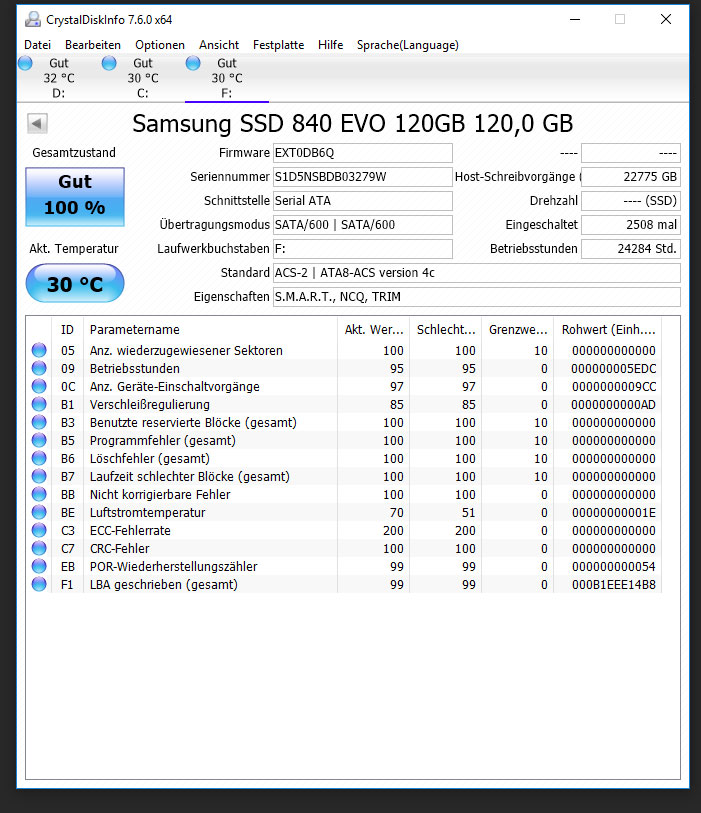Click status orb for Löschfehler row
This screenshot has width=701, height=813.
click(x=39, y=458)
